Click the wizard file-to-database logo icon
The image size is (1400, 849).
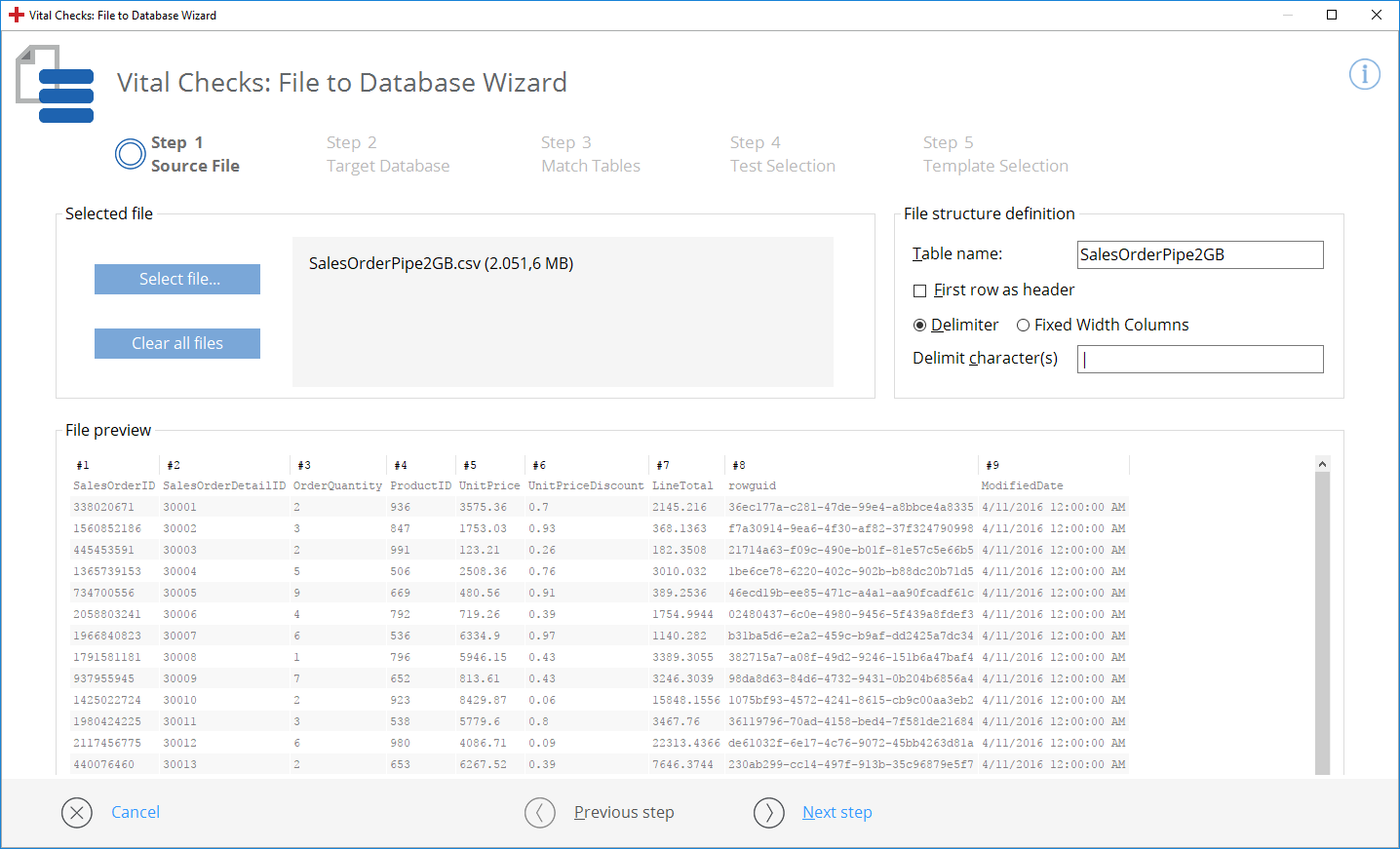[x=56, y=85]
